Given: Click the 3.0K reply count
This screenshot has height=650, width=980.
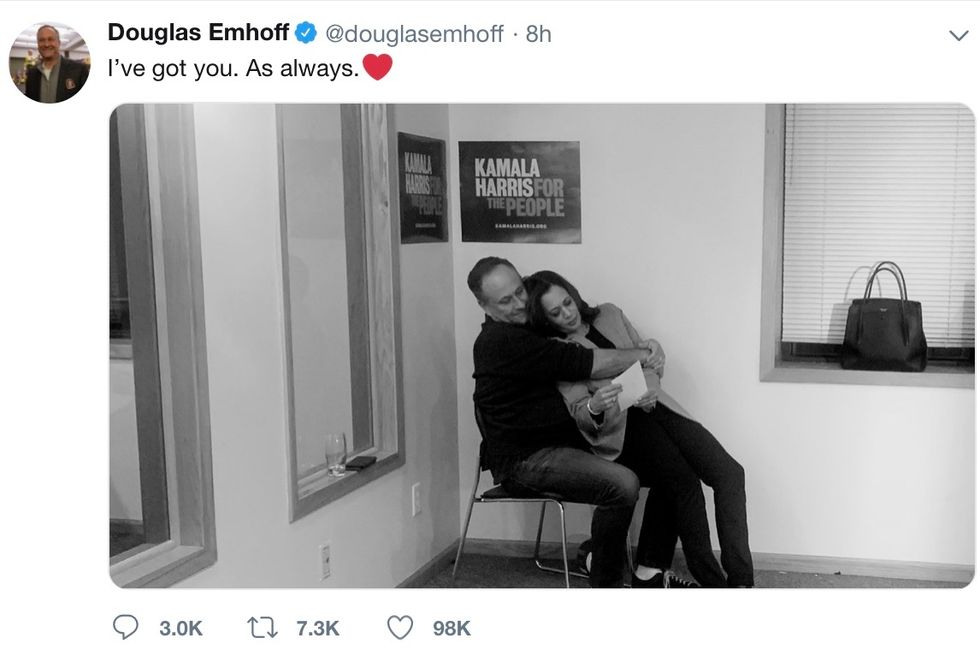Looking at the screenshot, I should click(180, 628).
